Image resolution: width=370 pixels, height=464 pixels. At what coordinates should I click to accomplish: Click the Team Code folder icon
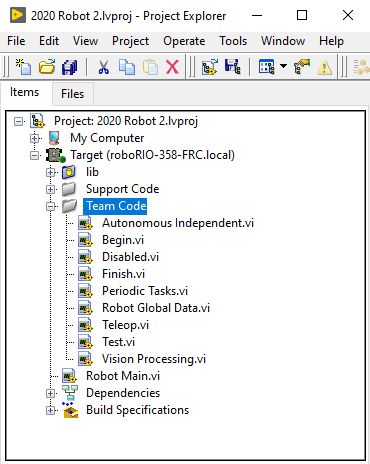coord(69,206)
